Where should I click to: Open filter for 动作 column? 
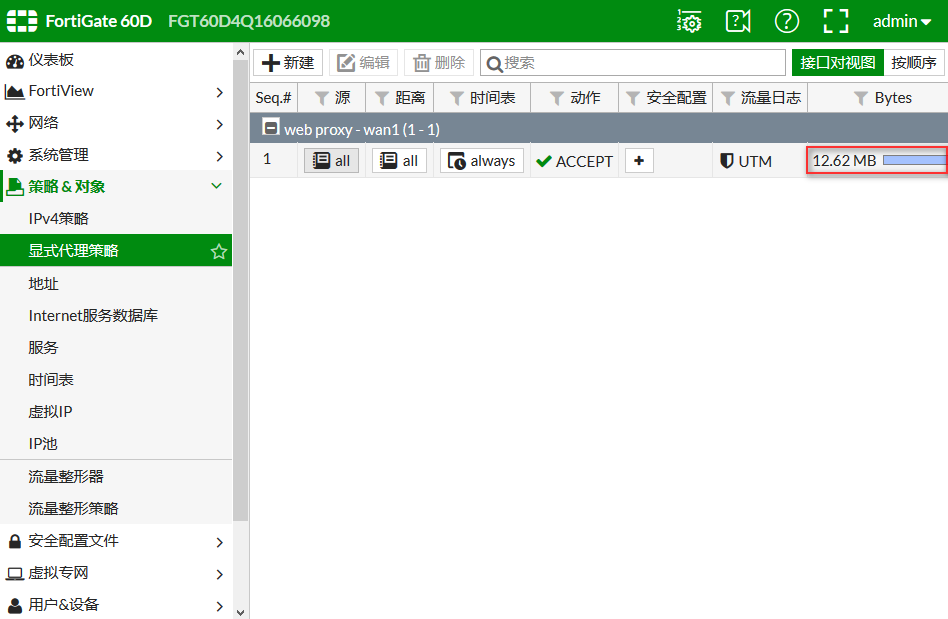click(557, 99)
